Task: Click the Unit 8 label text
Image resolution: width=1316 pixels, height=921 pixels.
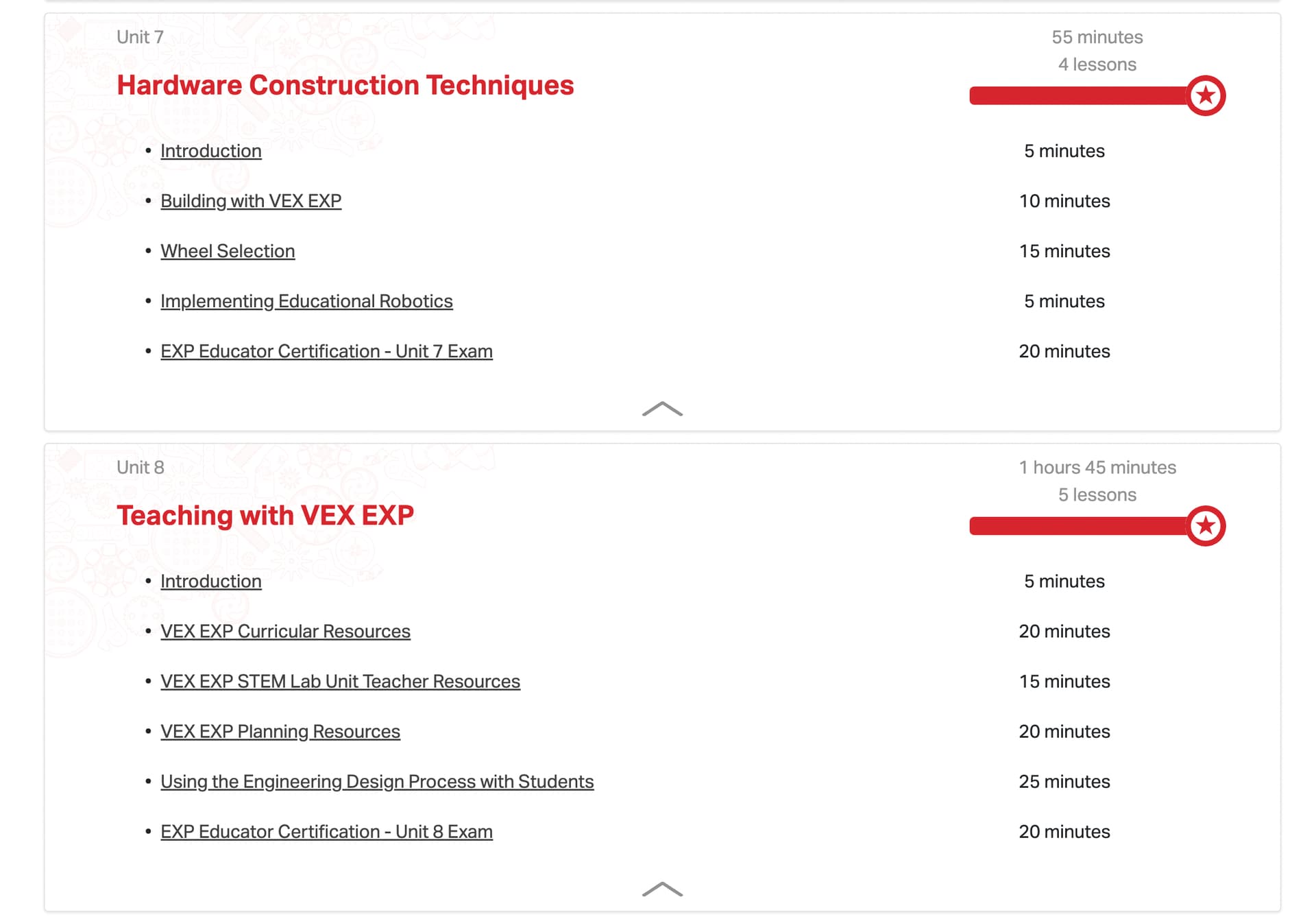Action: (141, 468)
